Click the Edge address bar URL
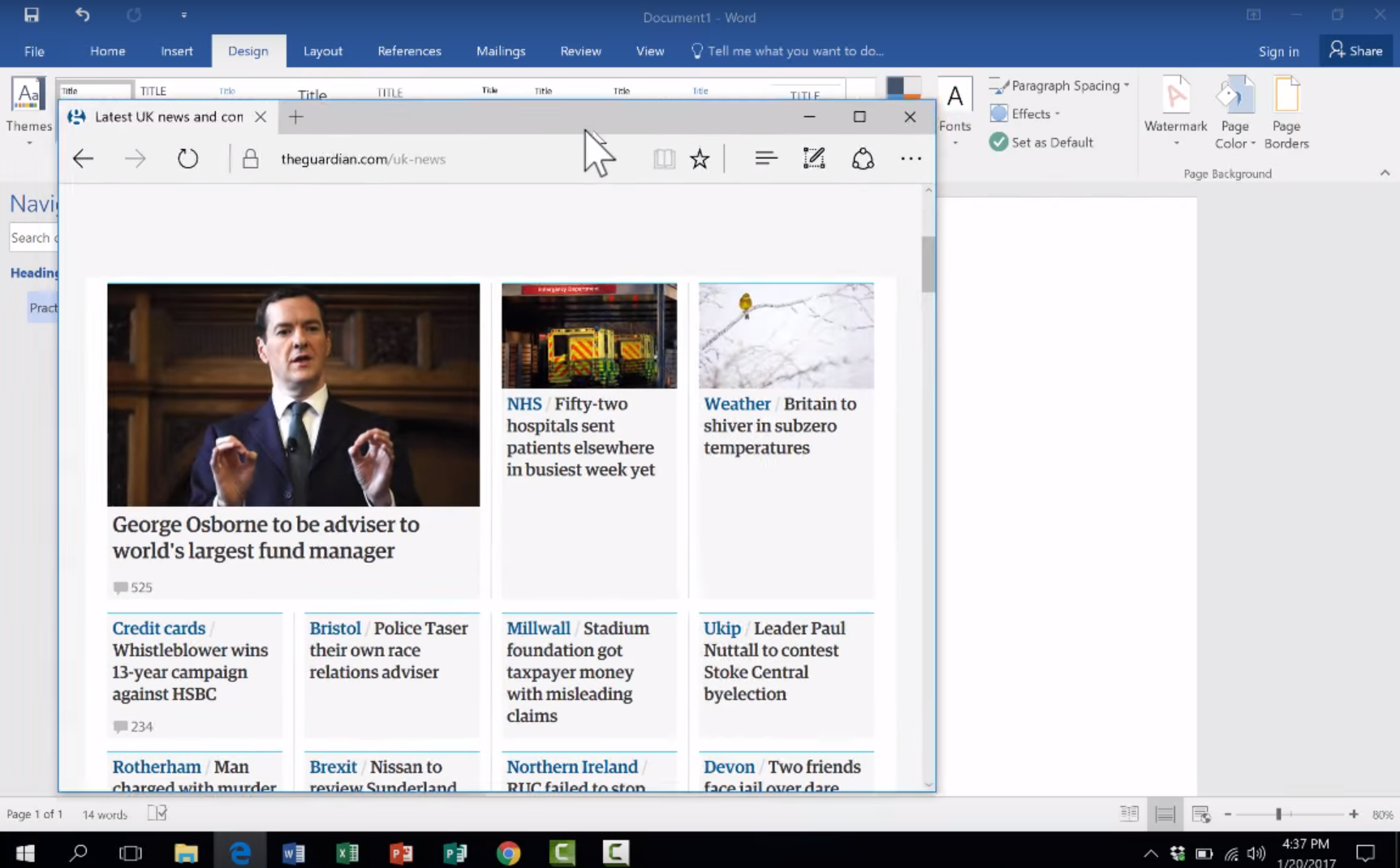Image resolution: width=1400 pixels, height=868 pixels. 363,159
